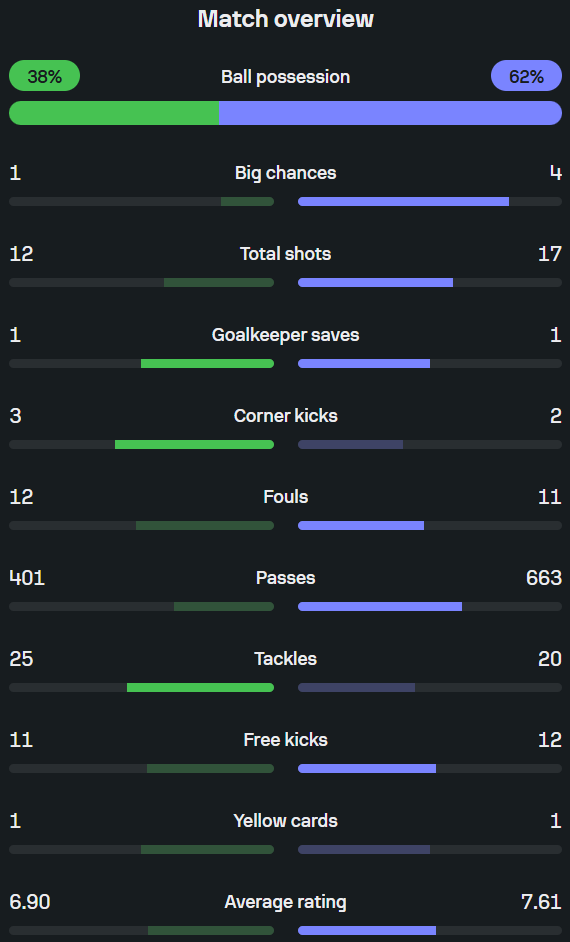Viewport: 570px width, 942px height.
Task: Click the green segment of possession bar
Action: (114, 113)
